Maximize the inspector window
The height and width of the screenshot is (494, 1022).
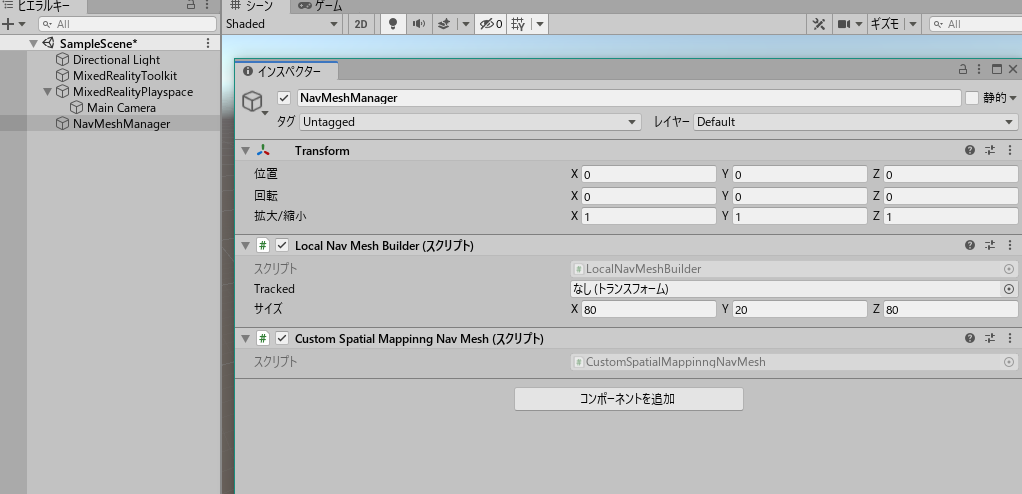997,69
